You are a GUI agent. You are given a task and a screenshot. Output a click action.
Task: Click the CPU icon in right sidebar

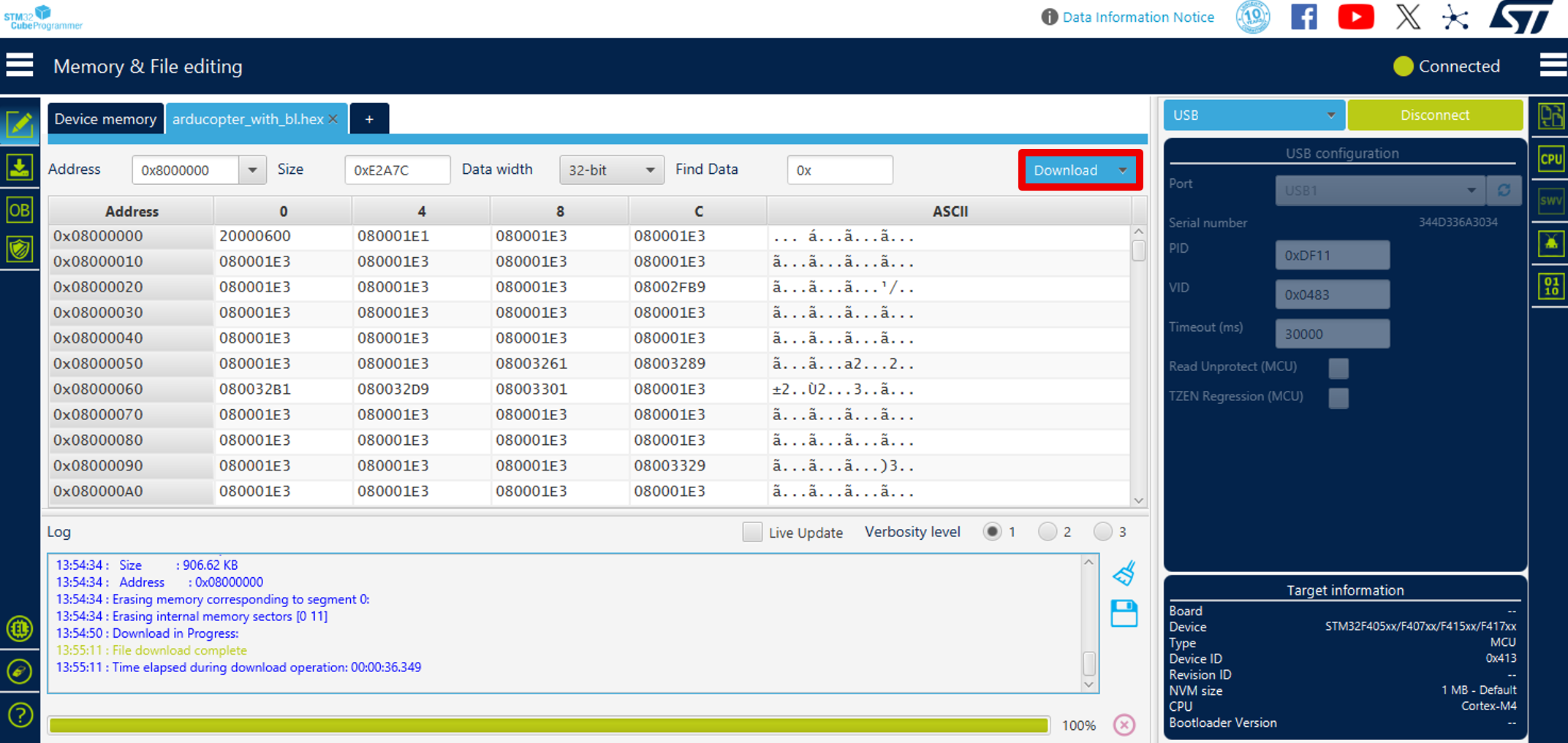point(1551,159)
